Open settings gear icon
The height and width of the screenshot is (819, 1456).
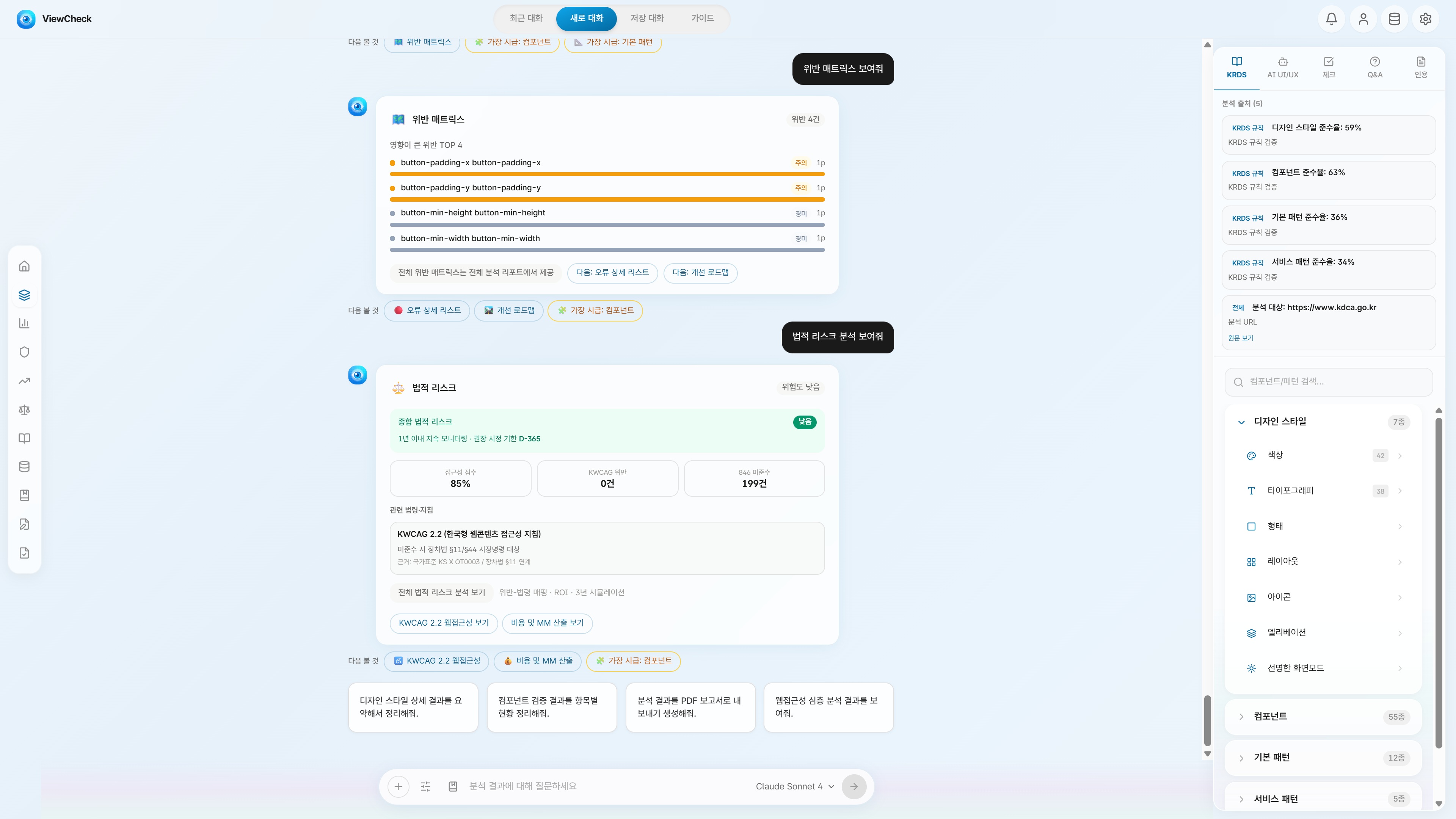tap(1425, 19)
